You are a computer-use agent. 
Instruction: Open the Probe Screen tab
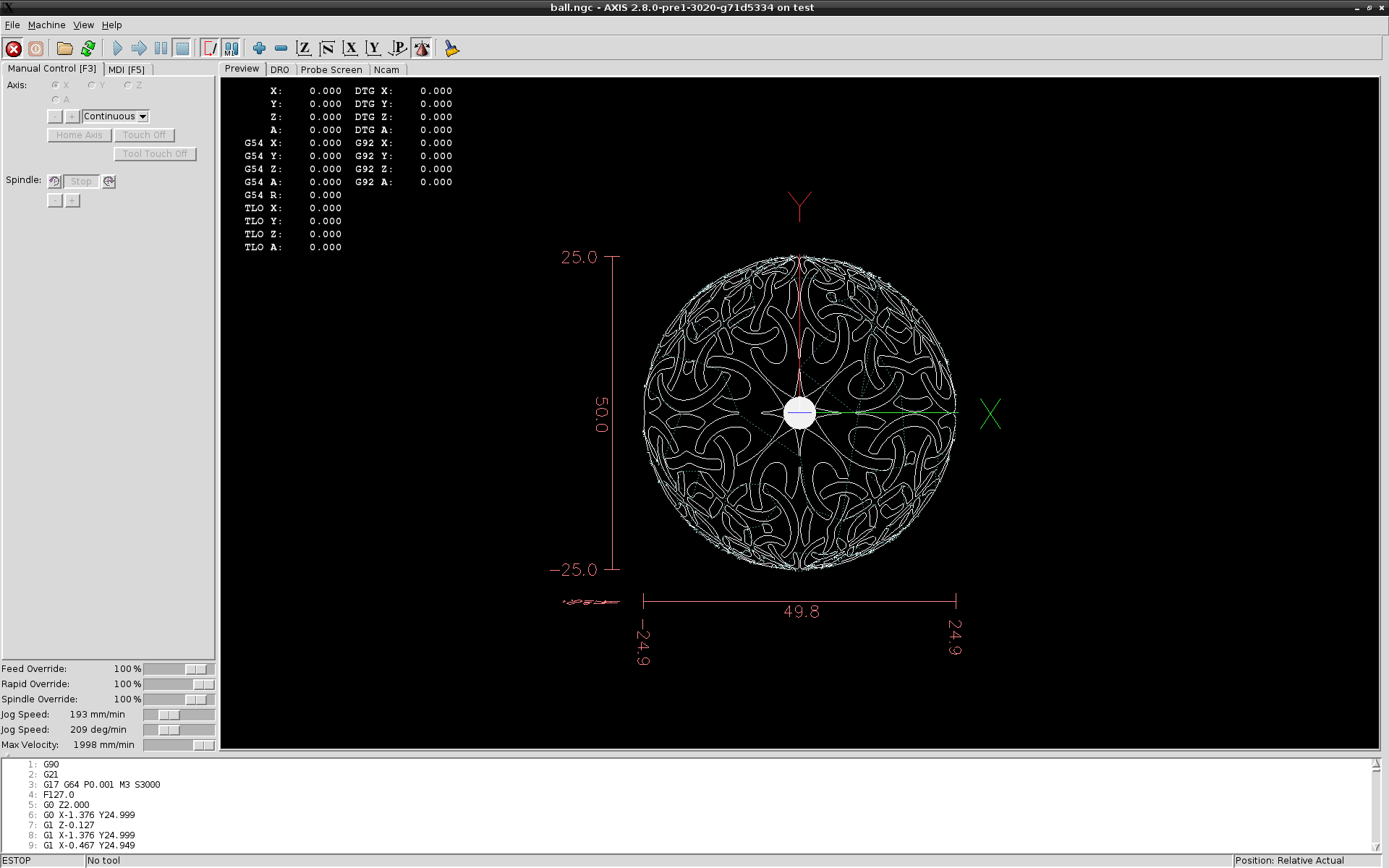[x=331, y=69]
